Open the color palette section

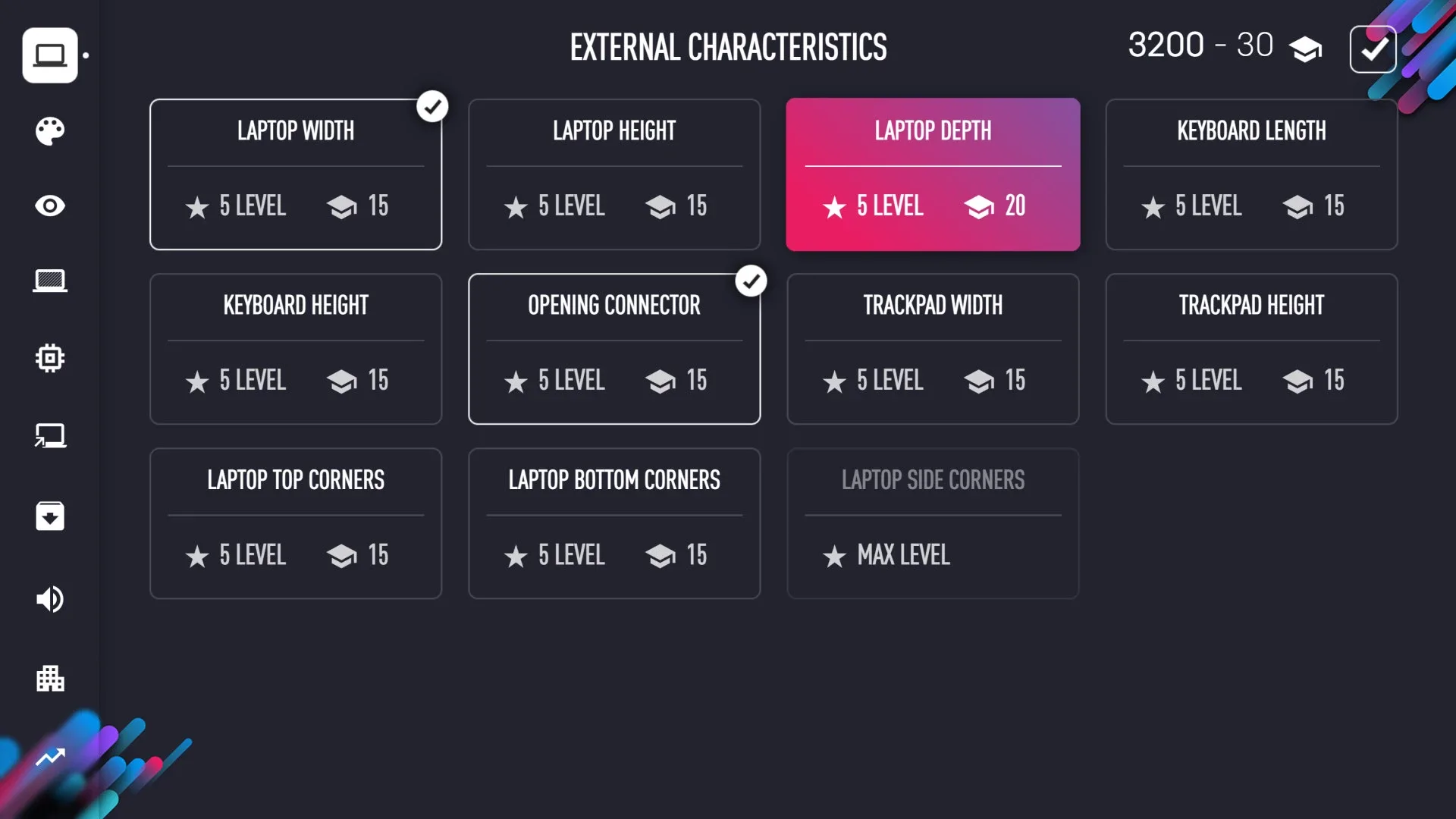50,131
